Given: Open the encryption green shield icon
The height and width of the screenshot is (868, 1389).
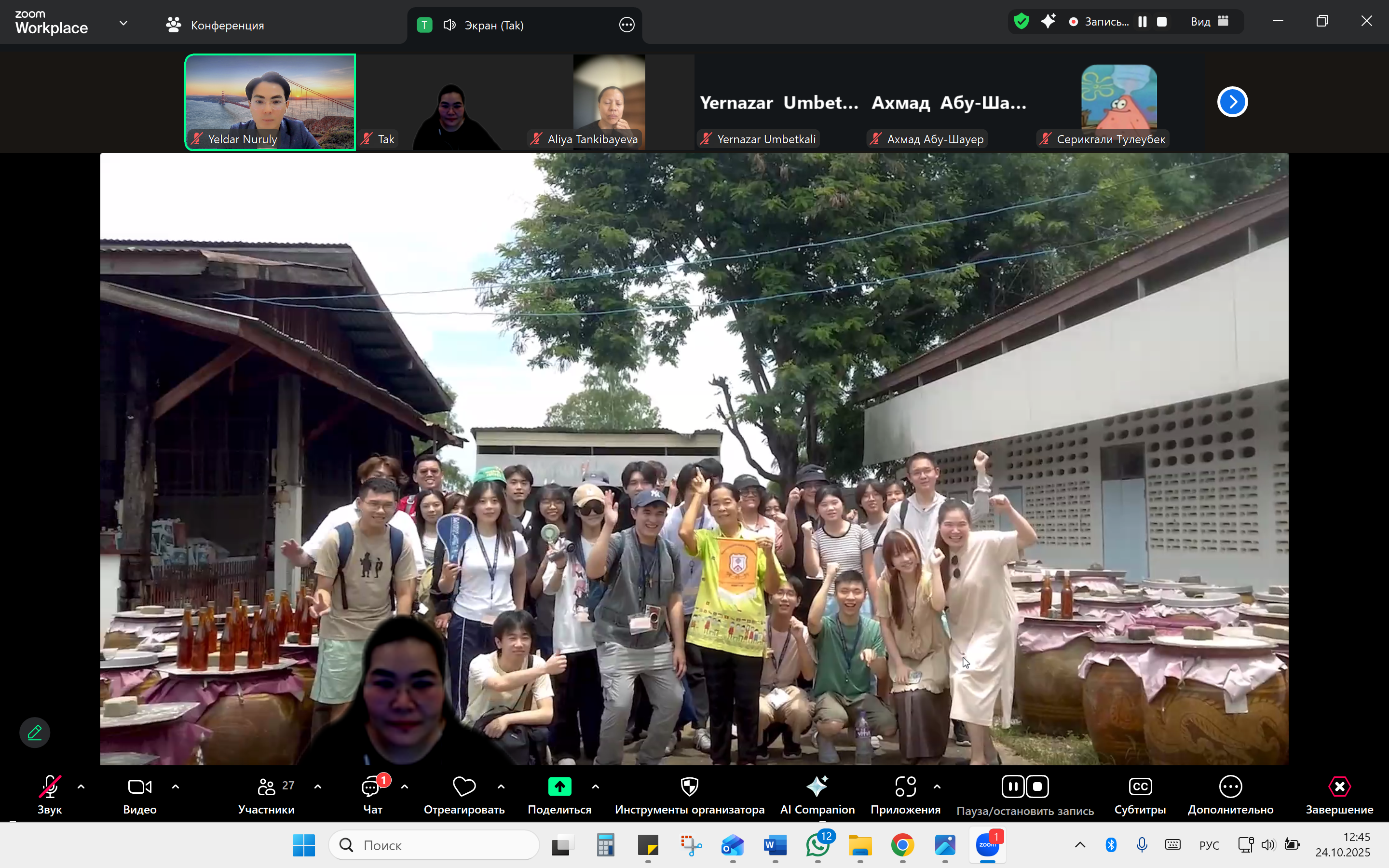Looking at the screenshot, I should pyautogui.click(x=1021, y=22).
